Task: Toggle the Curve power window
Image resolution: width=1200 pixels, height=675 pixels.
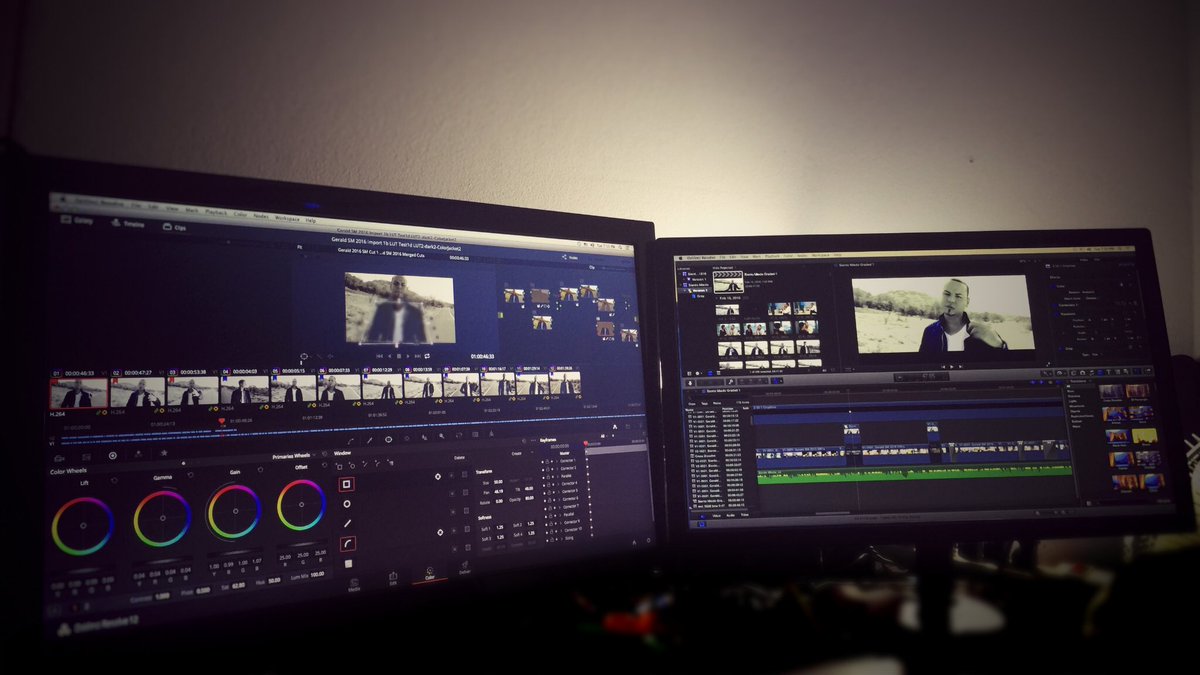Action: point(347,543)
